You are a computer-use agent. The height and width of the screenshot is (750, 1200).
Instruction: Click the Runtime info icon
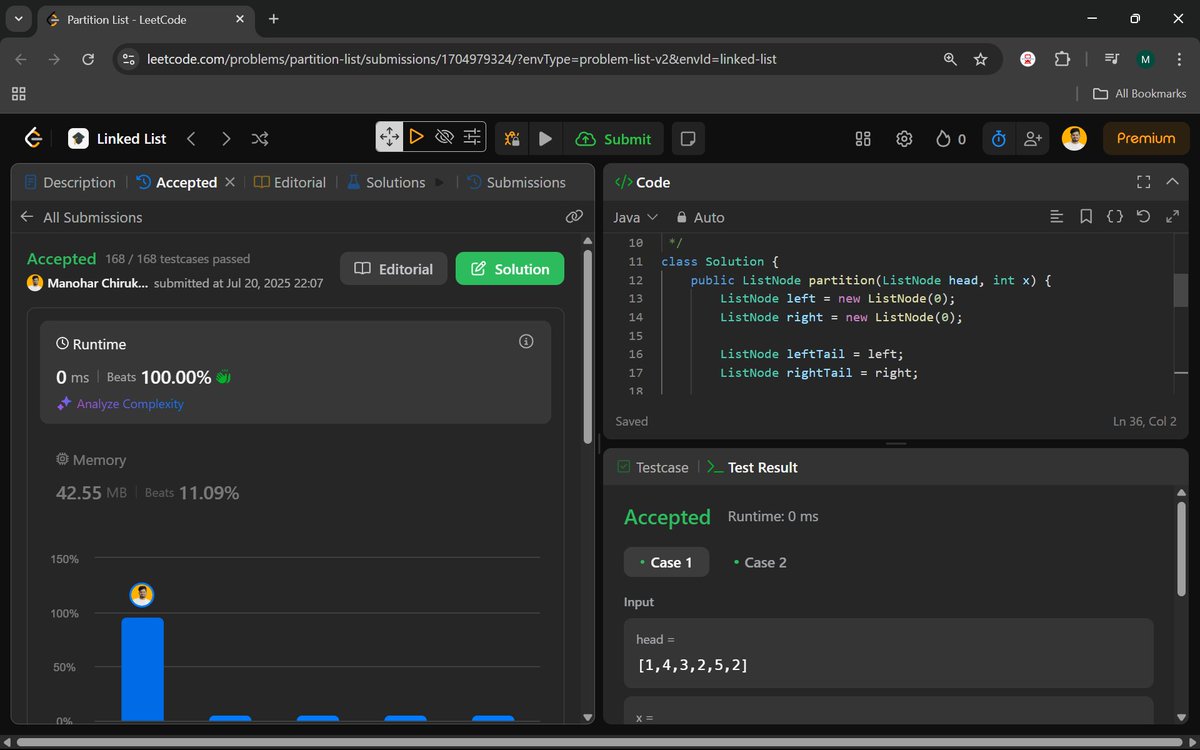pos(526,342)
